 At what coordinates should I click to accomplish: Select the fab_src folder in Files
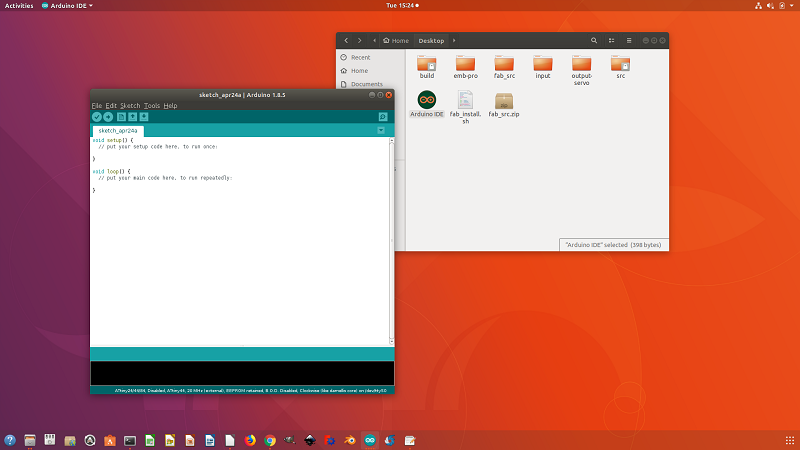pyautogui.click(x=504, y=67)
